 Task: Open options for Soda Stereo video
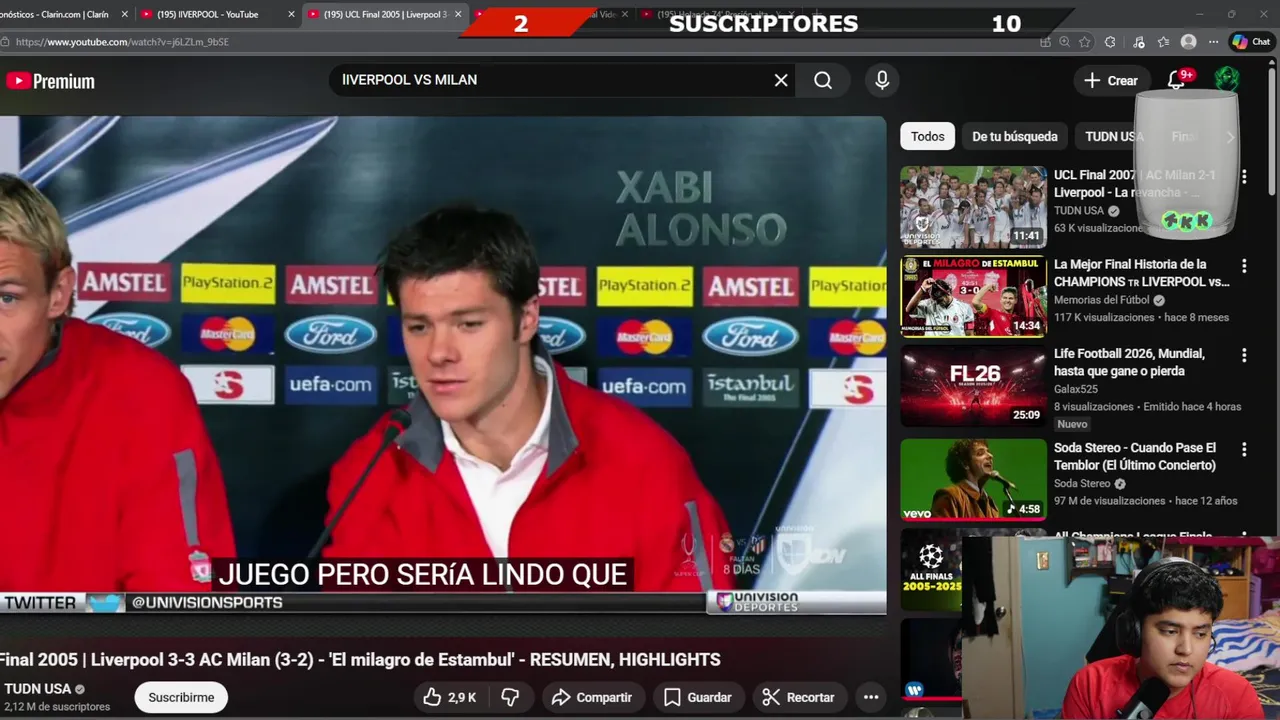1244,449
